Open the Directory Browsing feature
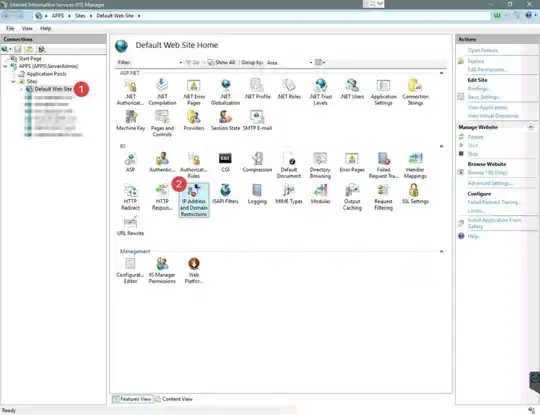Image resolution: width=540 pixels, height=415 pixels. pos(320,165)
